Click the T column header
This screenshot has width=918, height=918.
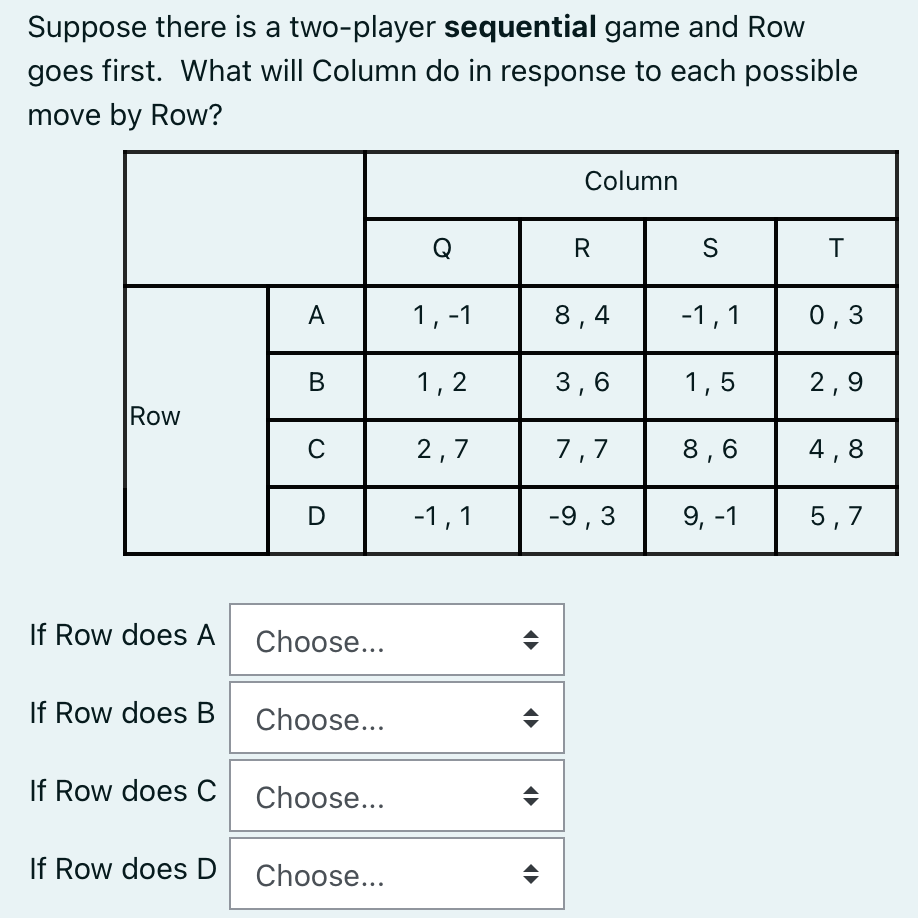click(836, 252)
